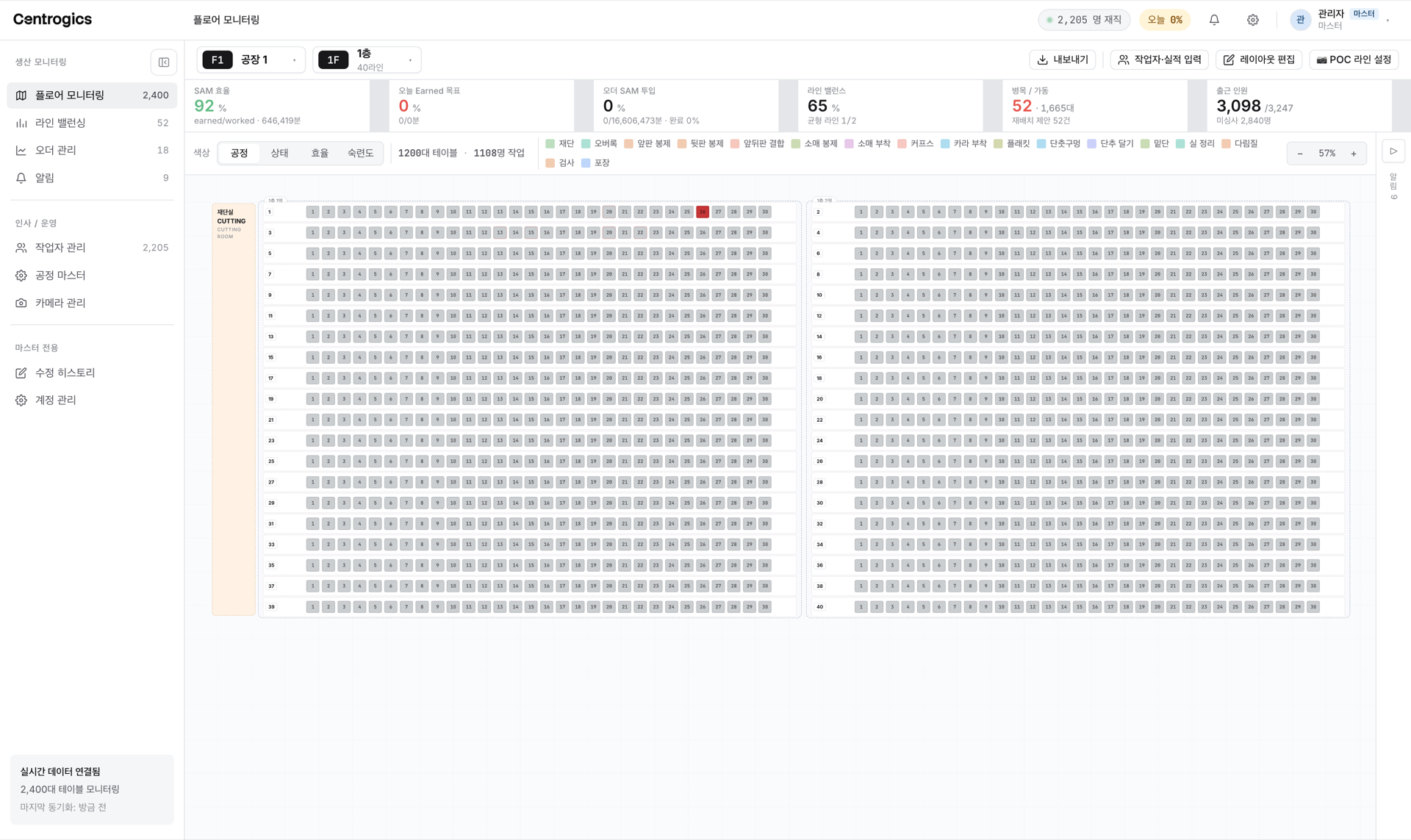The width and height of the screenshot is (1411, 840).
Task: Click the map icon beside 플로어 모니터링
Action: pos(21,96)
